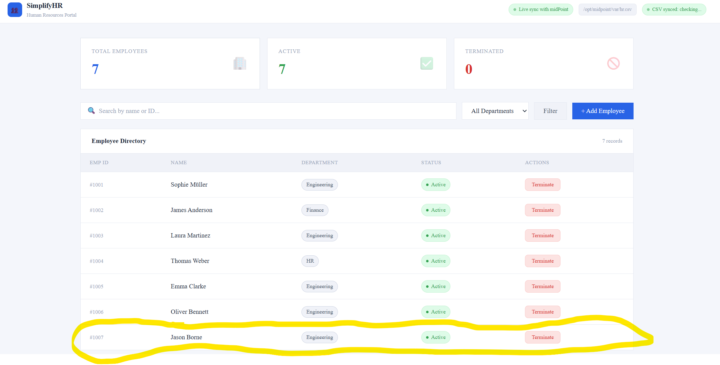Viewport: 720px width, 365px height.
Task: Click the Filter button
Action: [550, 111]
